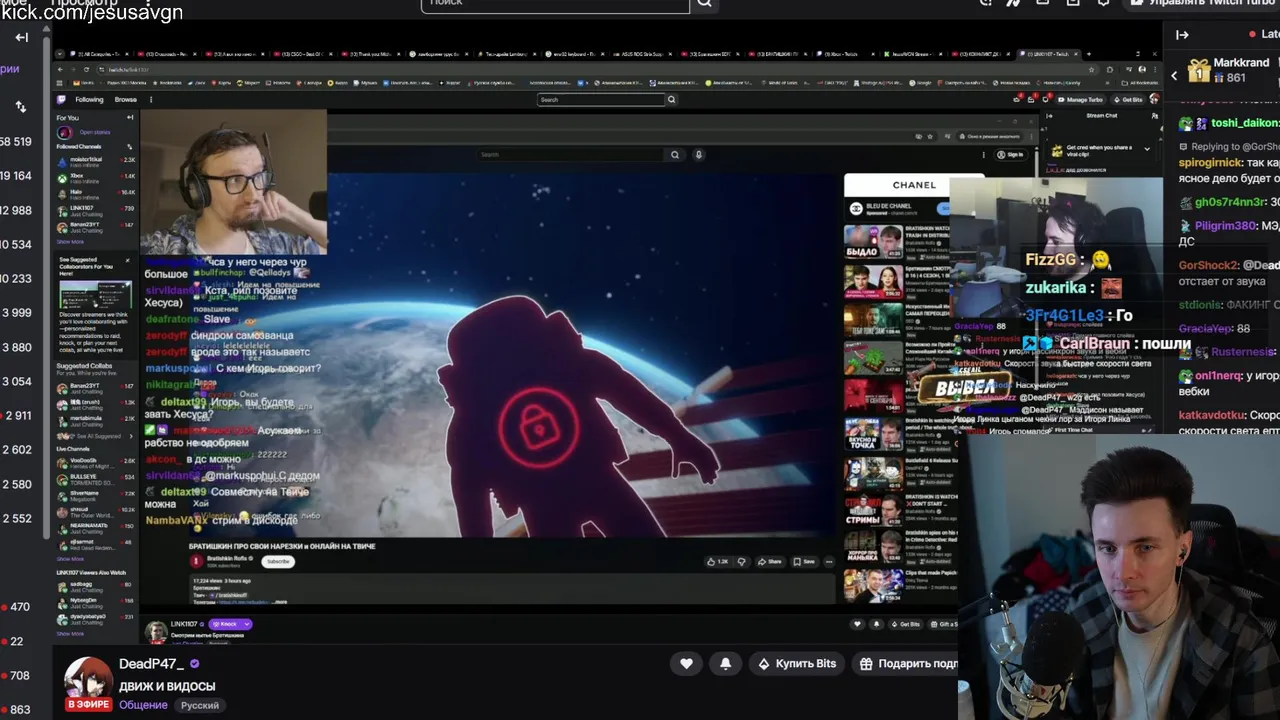Click the Купить Bits button
1280x720 pixels.
(x=797, y=663)
